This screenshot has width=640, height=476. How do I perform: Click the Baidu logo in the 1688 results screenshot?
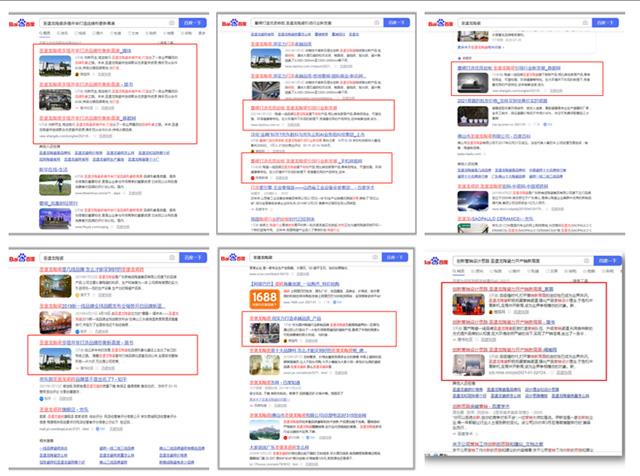(233, 258)
